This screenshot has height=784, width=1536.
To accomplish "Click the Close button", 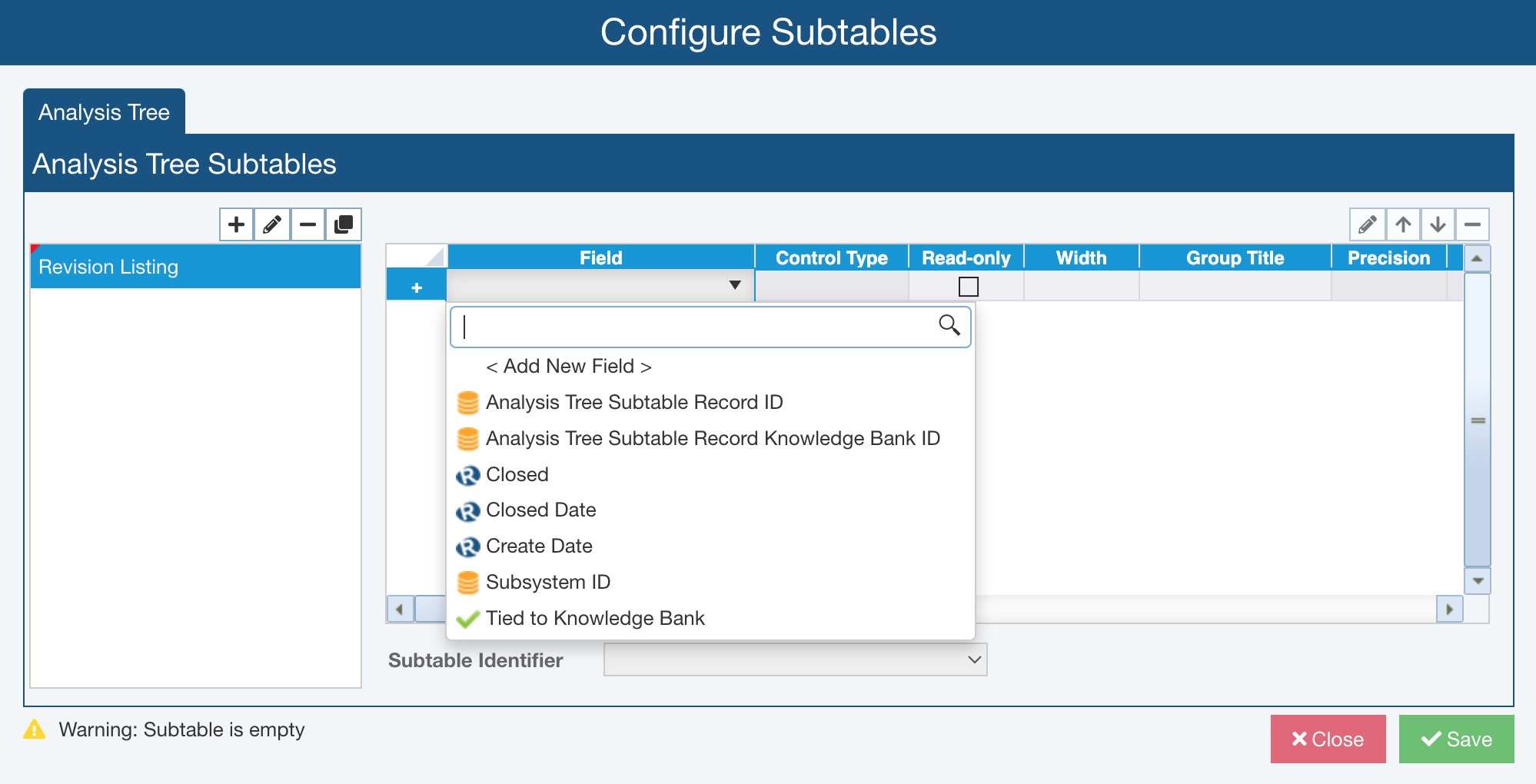I will pyautogui.click(x=1328, y=739).
